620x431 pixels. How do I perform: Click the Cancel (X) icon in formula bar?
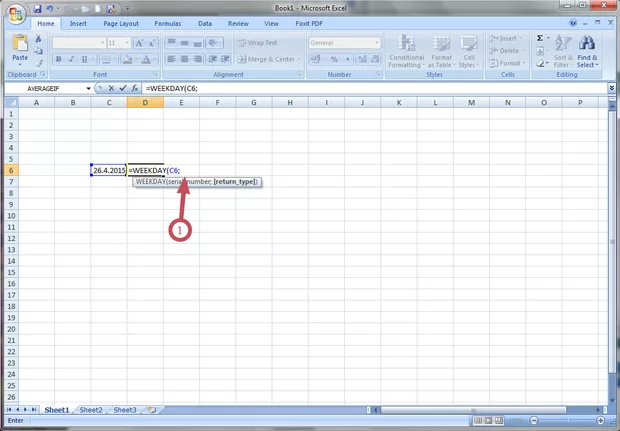coord(110,88)
